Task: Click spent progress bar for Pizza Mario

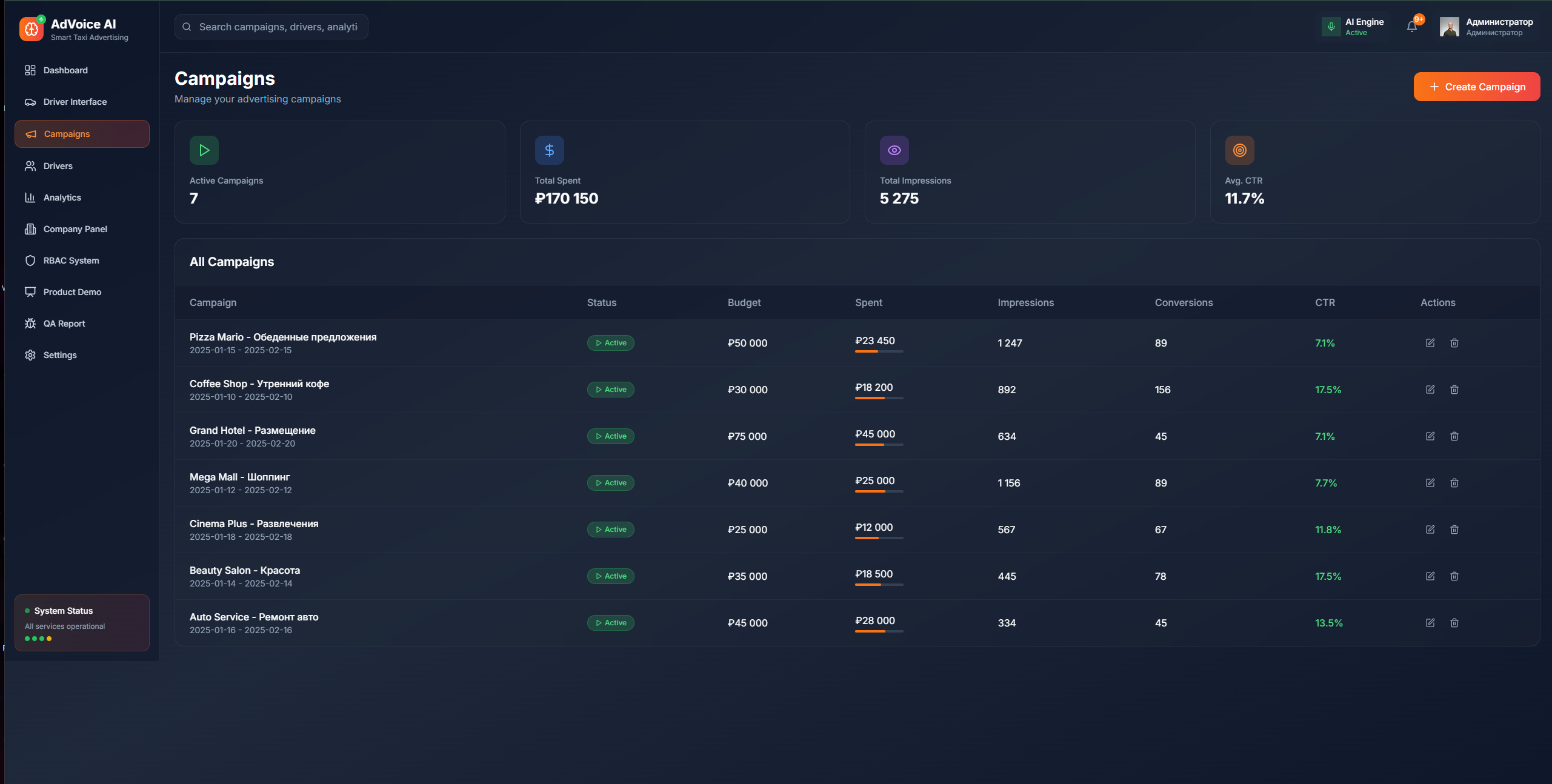Action: (x=879, y=351)
